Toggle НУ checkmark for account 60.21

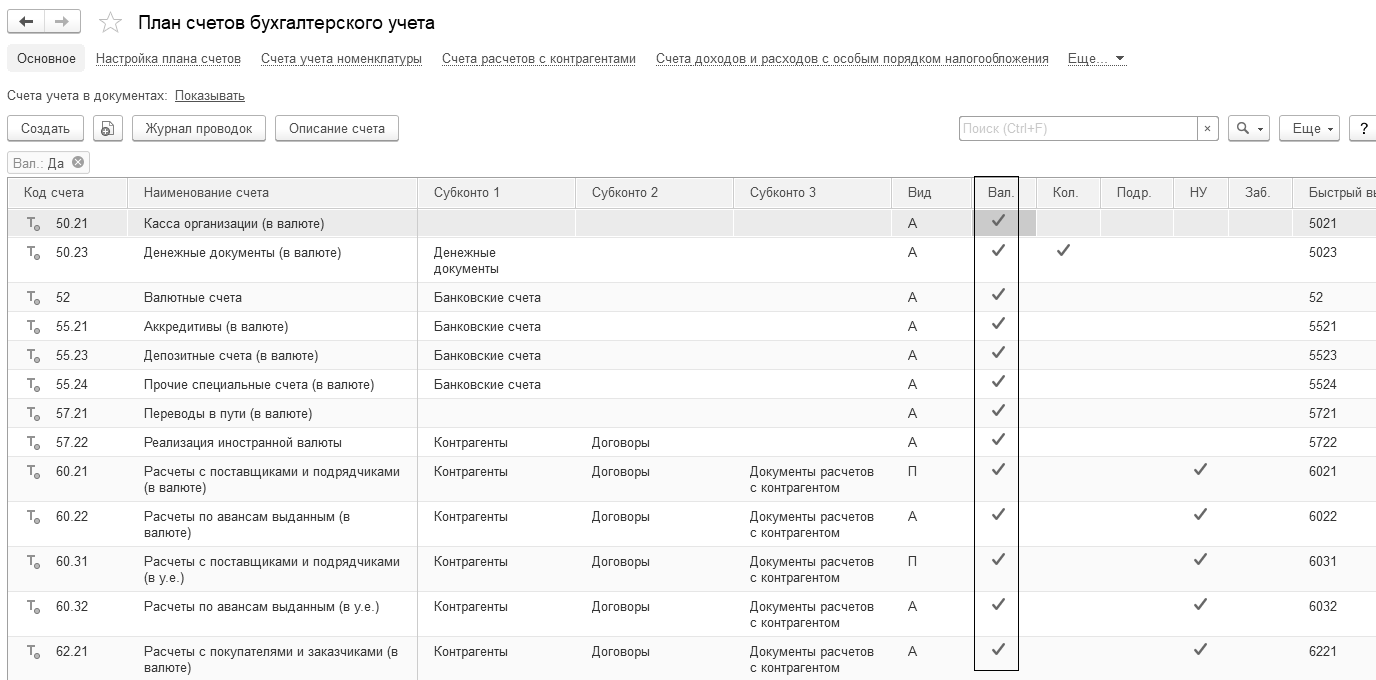coord(1200,469)
